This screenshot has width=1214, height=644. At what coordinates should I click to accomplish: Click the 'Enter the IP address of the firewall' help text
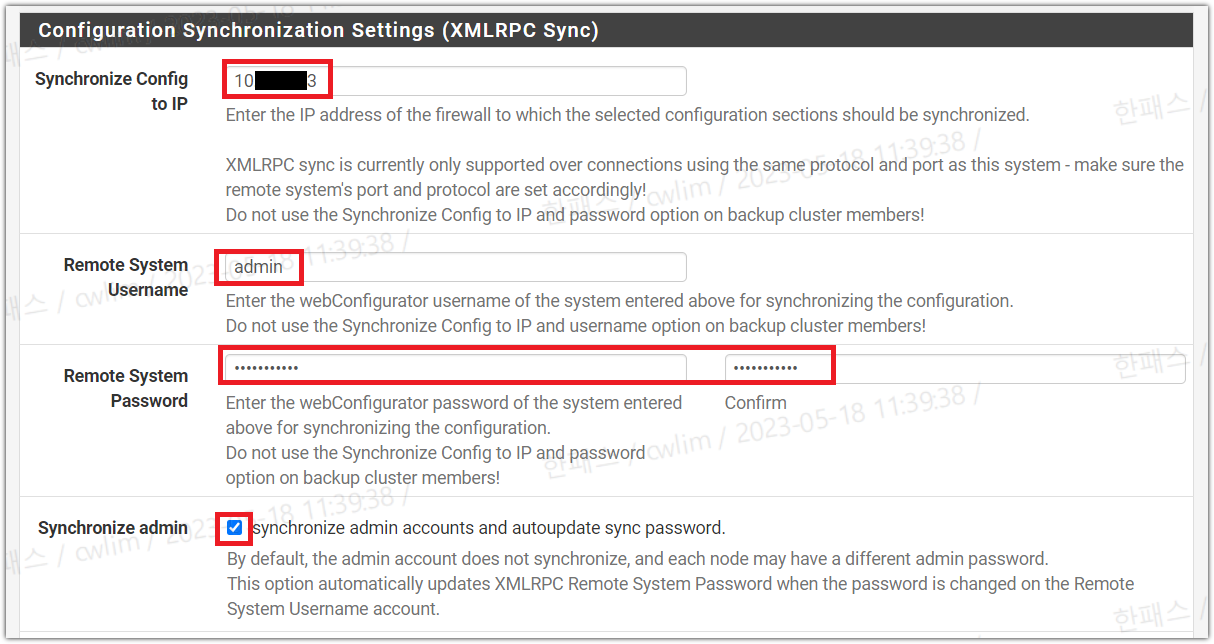click(627, 115)
